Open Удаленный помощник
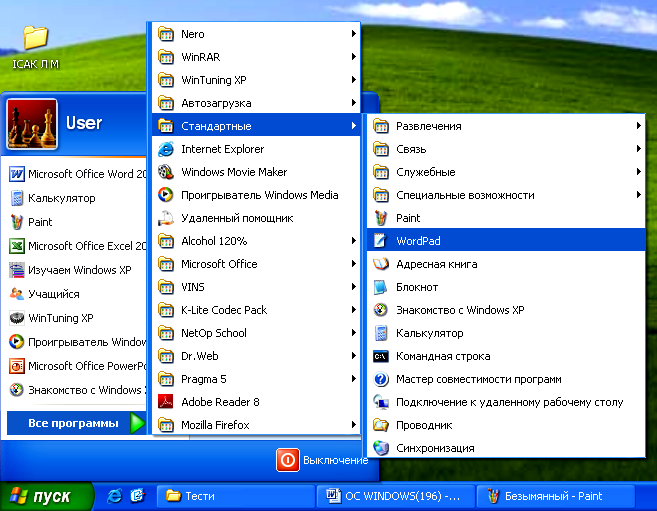The image size is (657, 511). pyautogui.click(x=256, y=218)
